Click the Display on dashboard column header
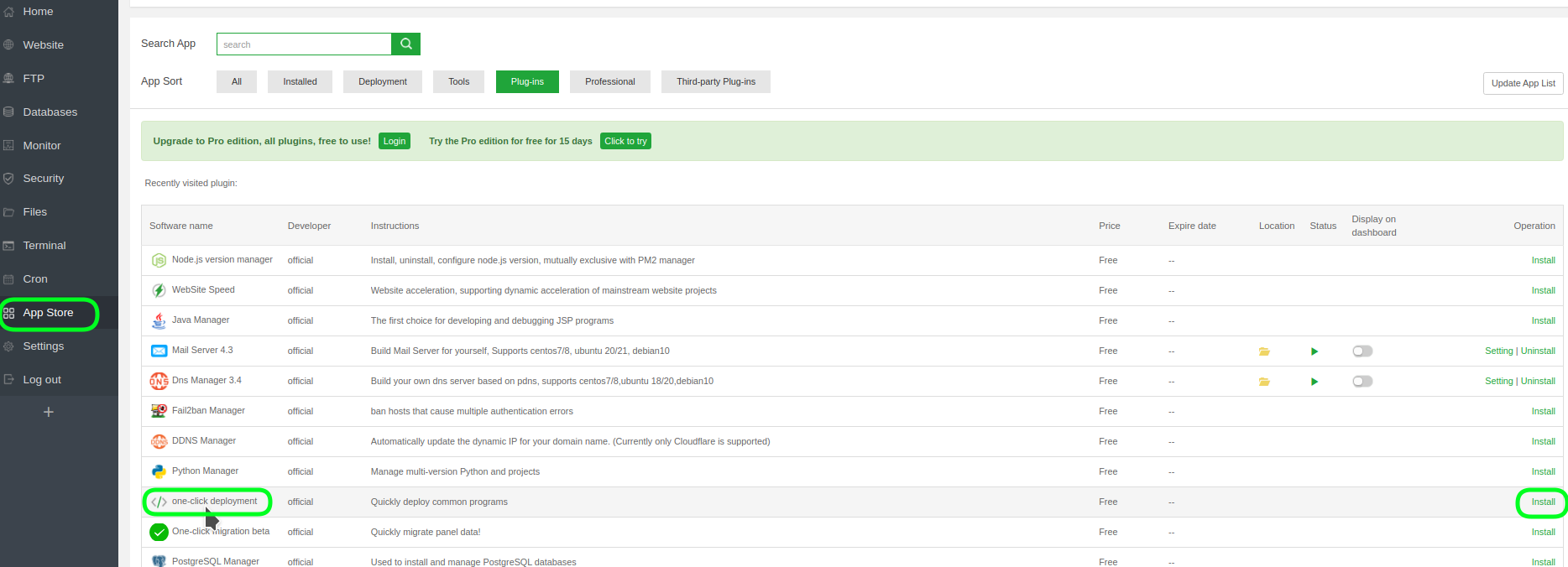The width and height of the screenshot is (1568, 567). [x=1374, y=226]
